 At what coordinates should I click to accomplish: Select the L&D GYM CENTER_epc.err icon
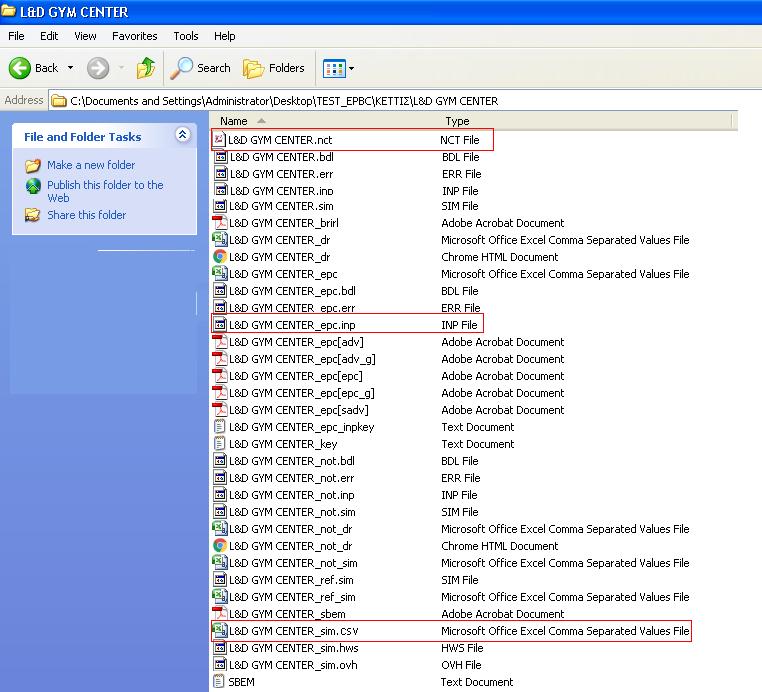[220, 307]
